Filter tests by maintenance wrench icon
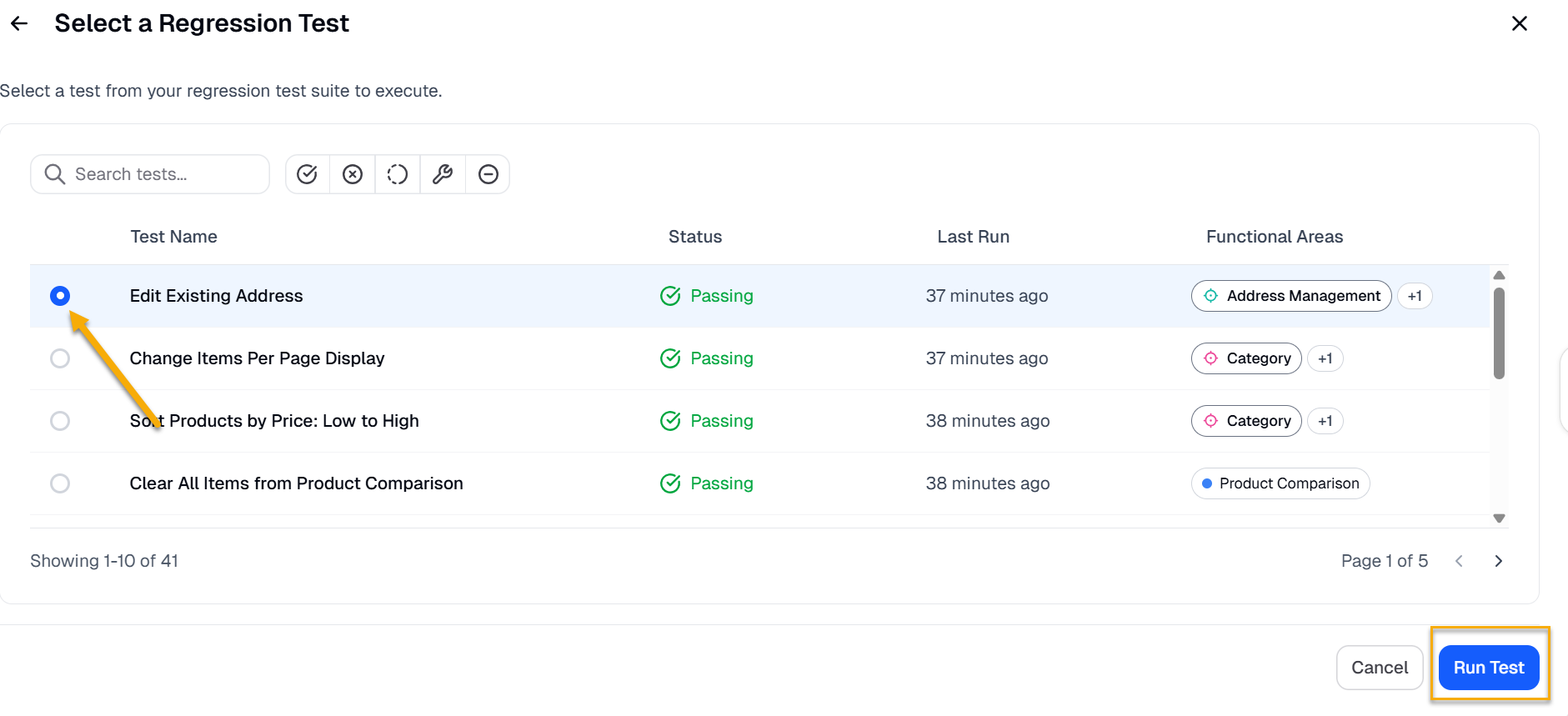Viewport: 1568px width, 716px height. click(443, 174)
